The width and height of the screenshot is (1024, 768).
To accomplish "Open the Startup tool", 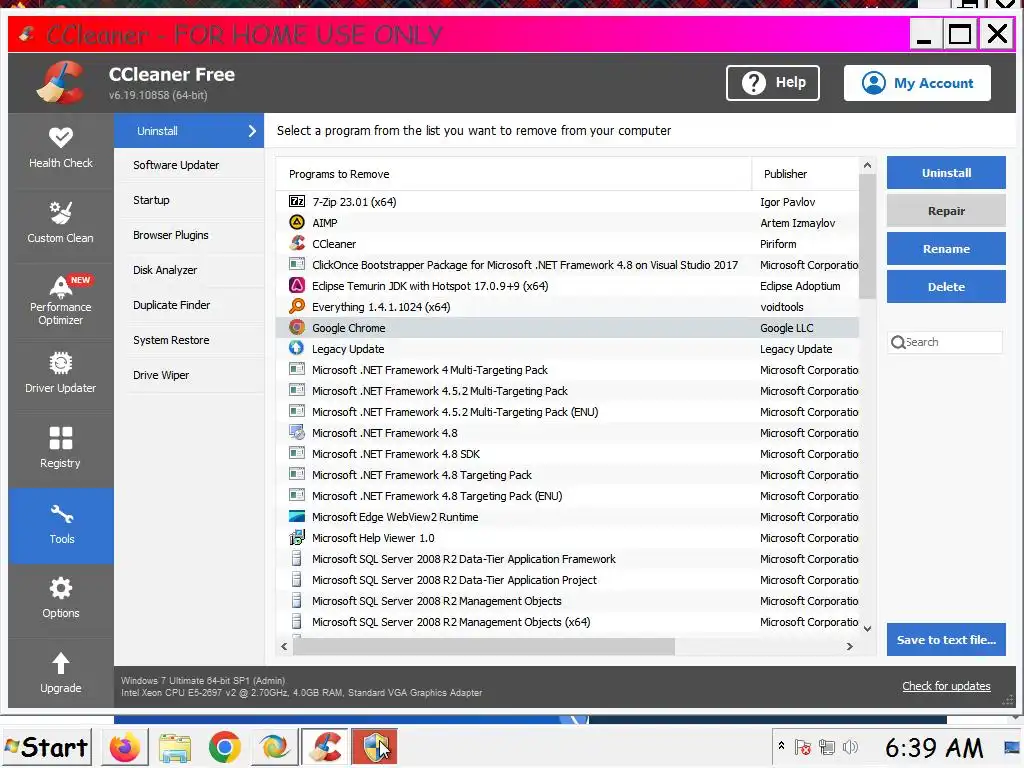I will (x=189, y=200).
